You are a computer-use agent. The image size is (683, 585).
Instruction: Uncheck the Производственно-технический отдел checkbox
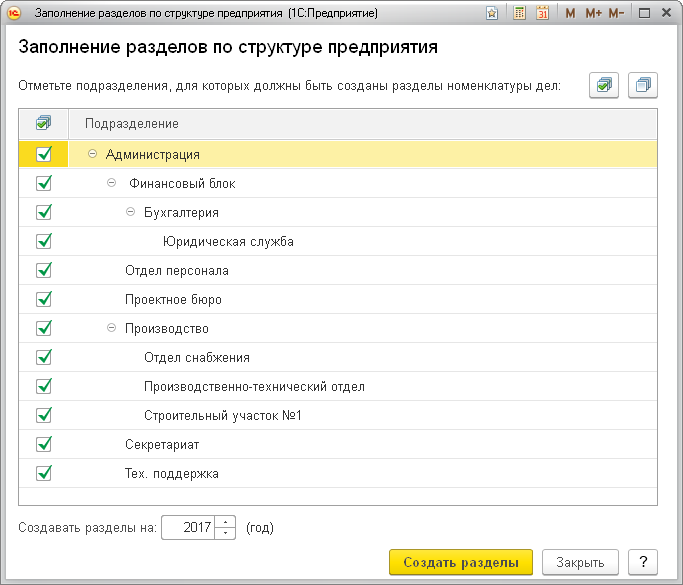[44, 386]
